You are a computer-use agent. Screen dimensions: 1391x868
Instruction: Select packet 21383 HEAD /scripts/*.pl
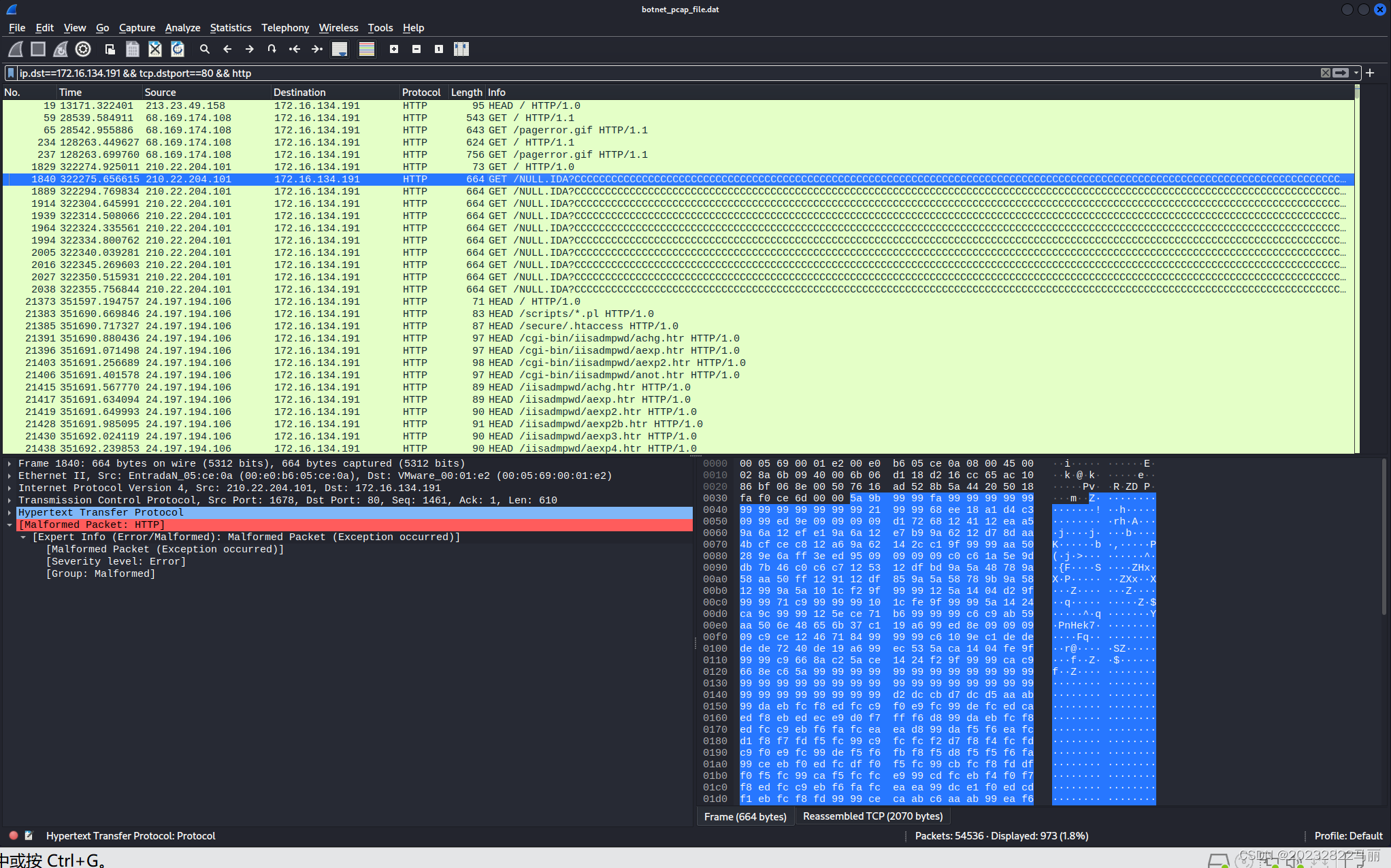coord(678,314)
